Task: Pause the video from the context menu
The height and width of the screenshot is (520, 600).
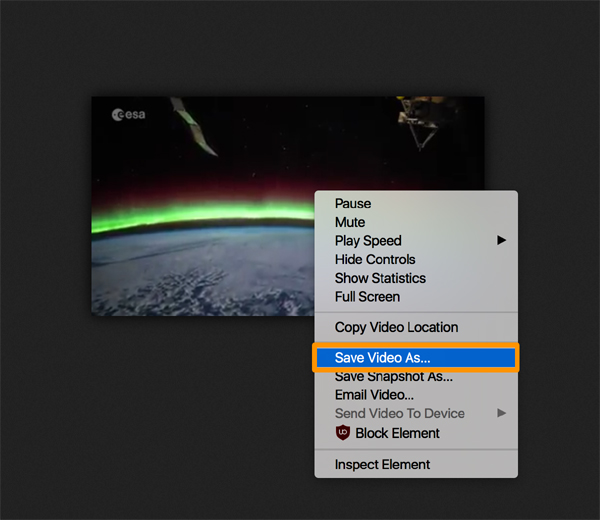Action: click(353, 204)
